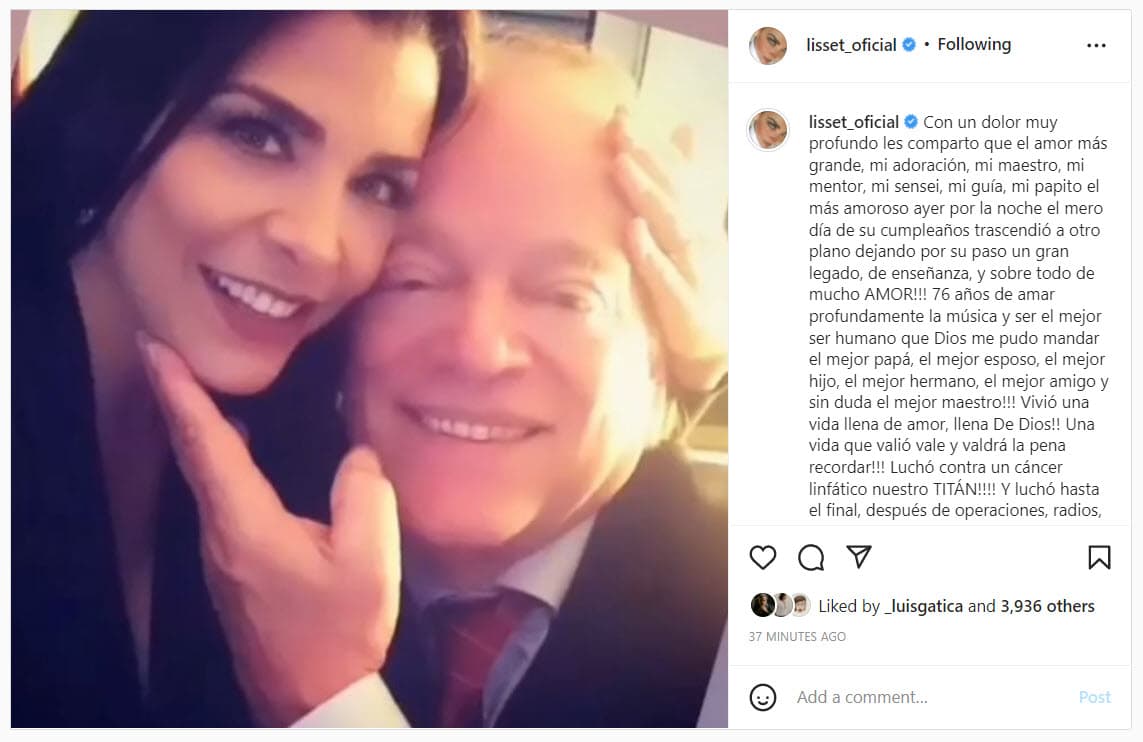Click the caption lisset_oficial profile avatar
This screenshot has width=1143, height=742.
tap(768, 130)
